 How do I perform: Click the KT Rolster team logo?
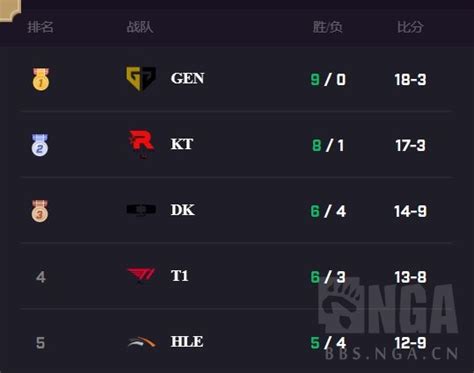pos(141,144)
